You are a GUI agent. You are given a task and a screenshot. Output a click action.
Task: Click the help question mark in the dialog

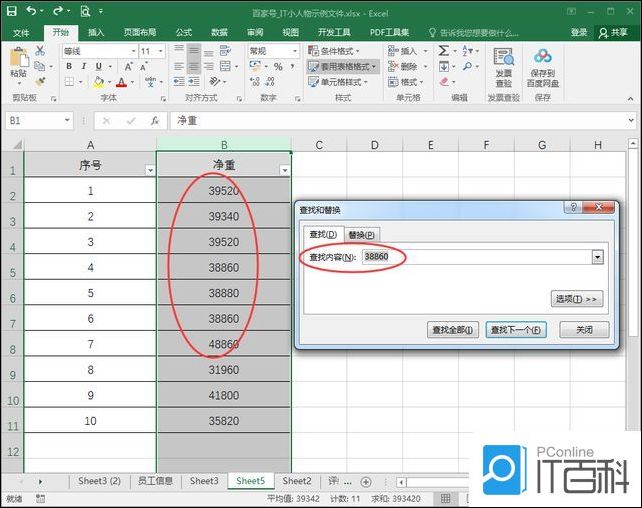(x=573, y=208)
